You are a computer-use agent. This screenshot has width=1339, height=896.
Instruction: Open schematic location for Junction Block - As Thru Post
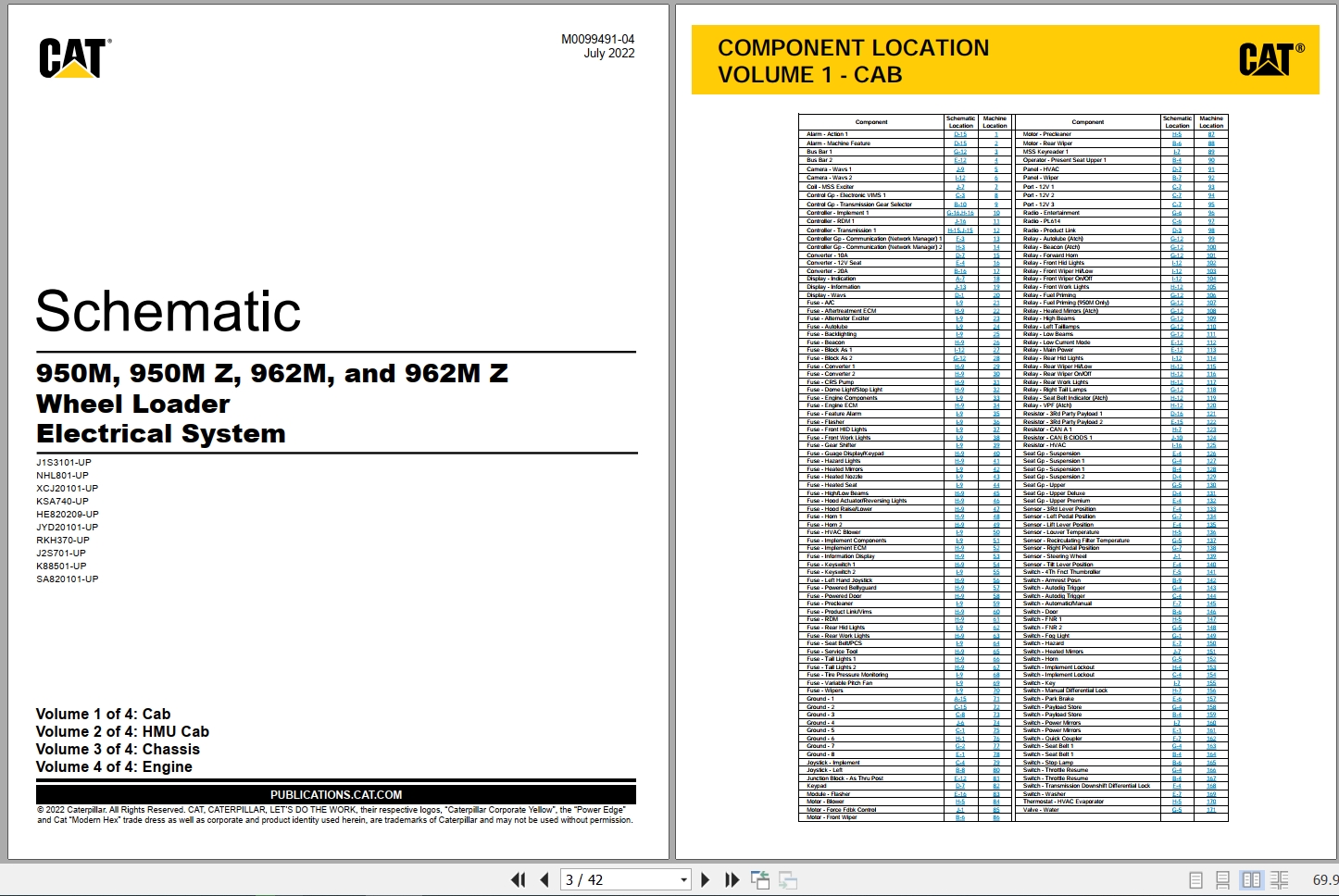(x=960, y=778)
